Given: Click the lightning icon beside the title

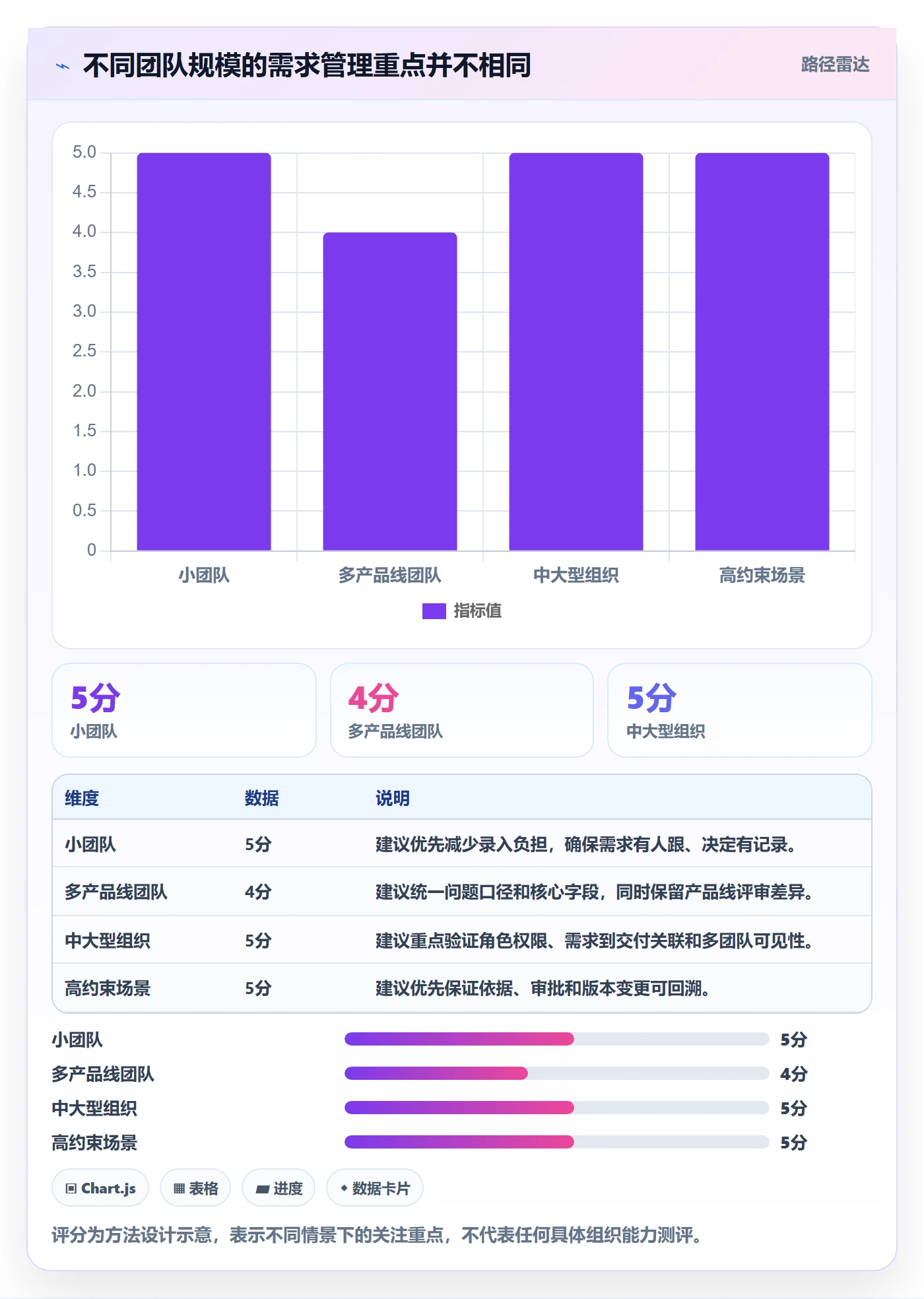Looking at the screenshot, I should [x=63, y=66].
